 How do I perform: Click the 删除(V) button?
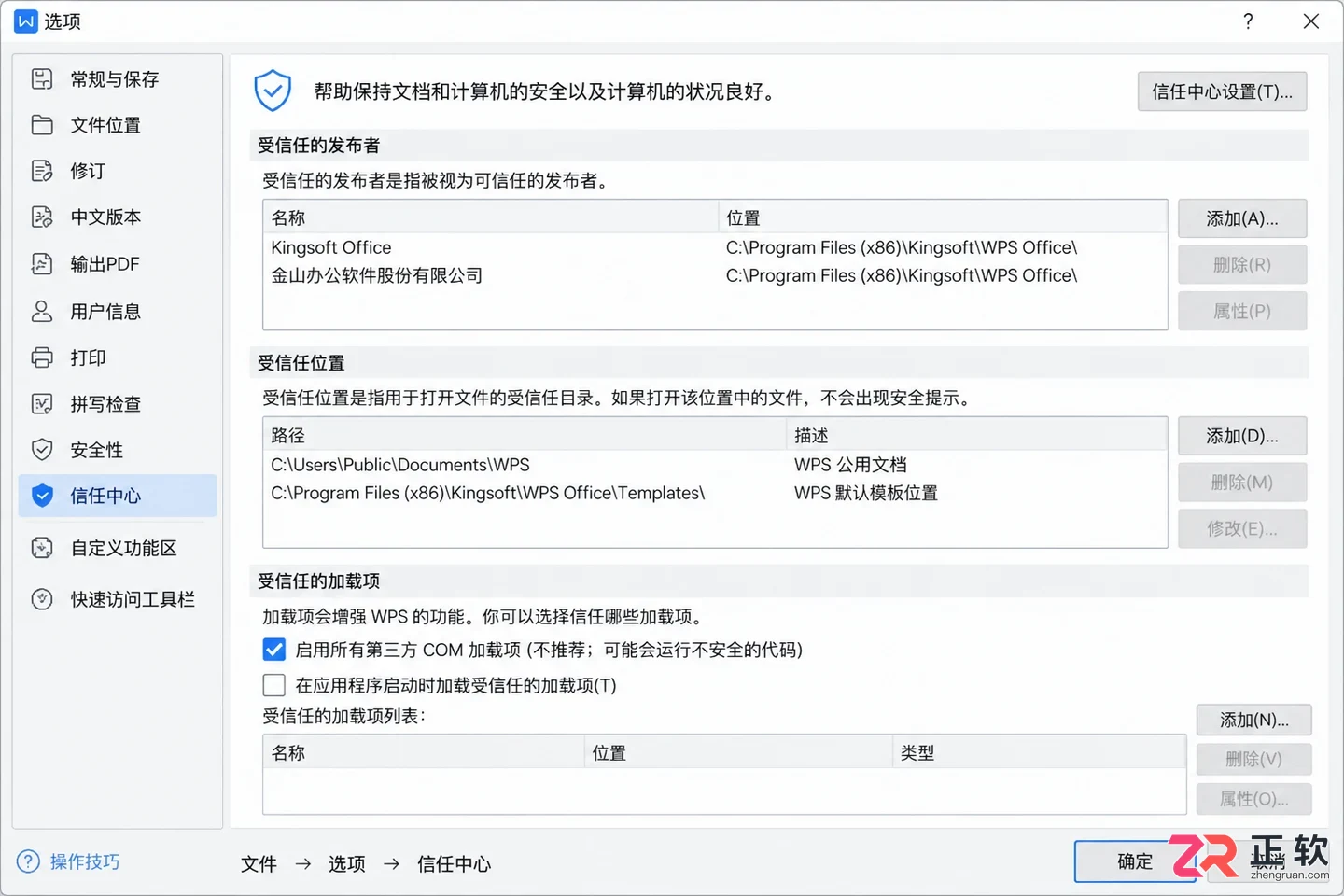1253,759
